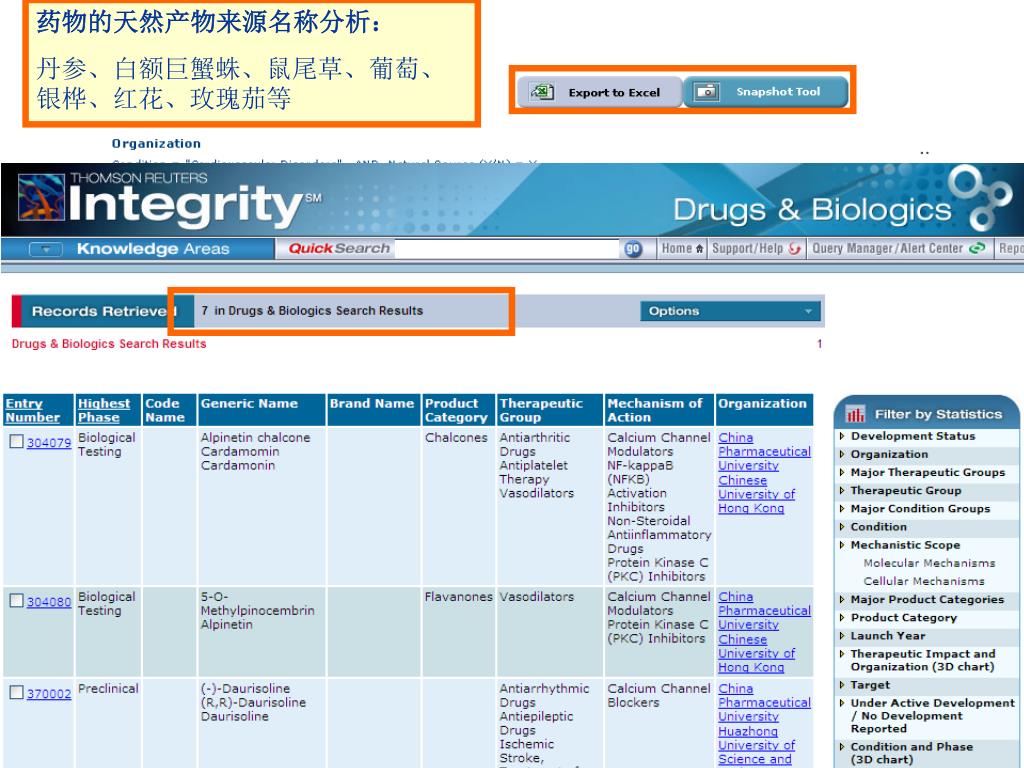
Task: Click 'Calcium Channel Blockers' mechanism cell
Action: click(658, 696)
